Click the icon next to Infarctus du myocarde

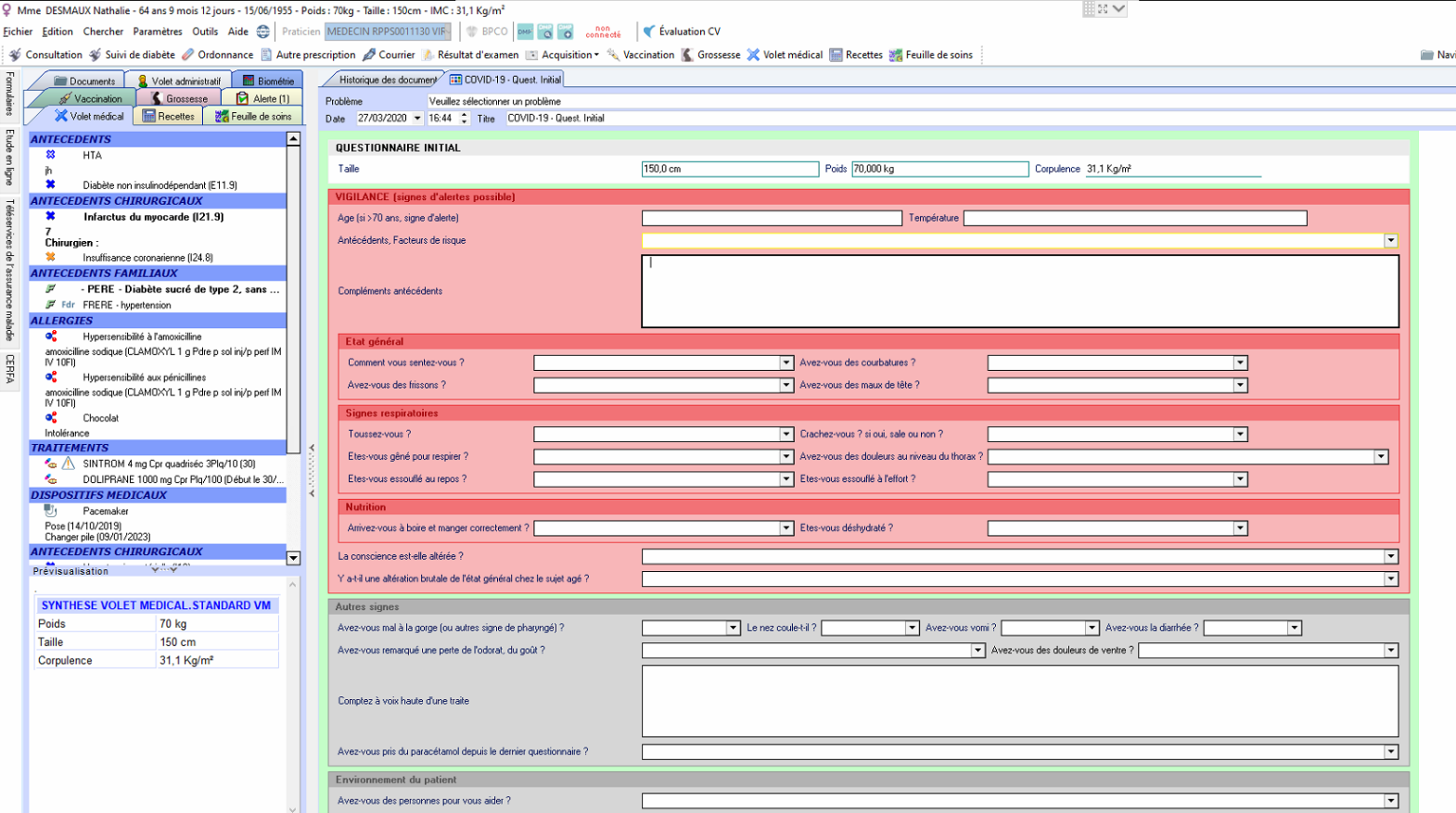(x=50, y=216)
